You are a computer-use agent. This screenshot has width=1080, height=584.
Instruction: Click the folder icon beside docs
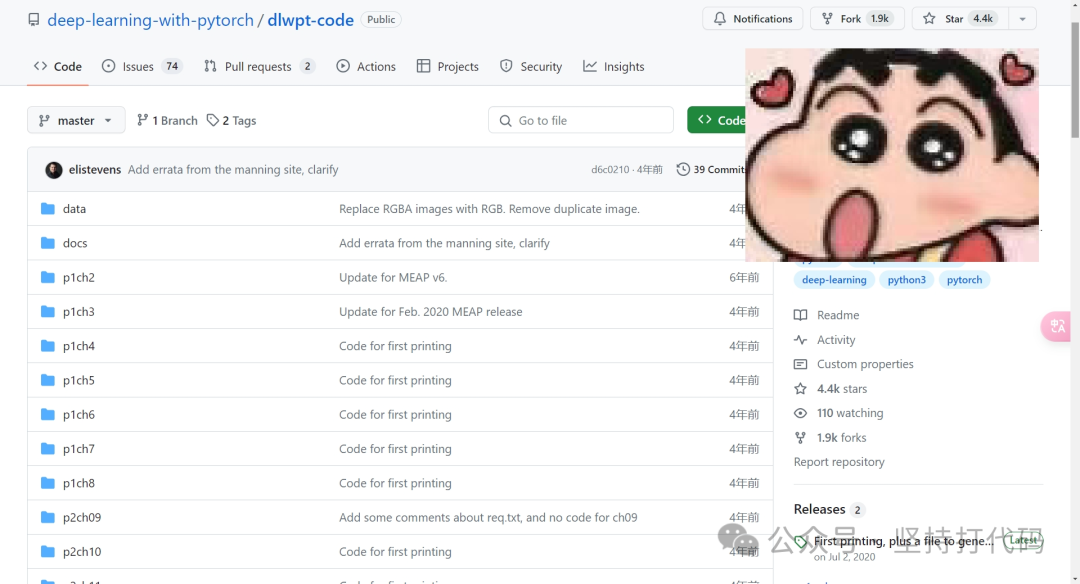tap(48, 243)
